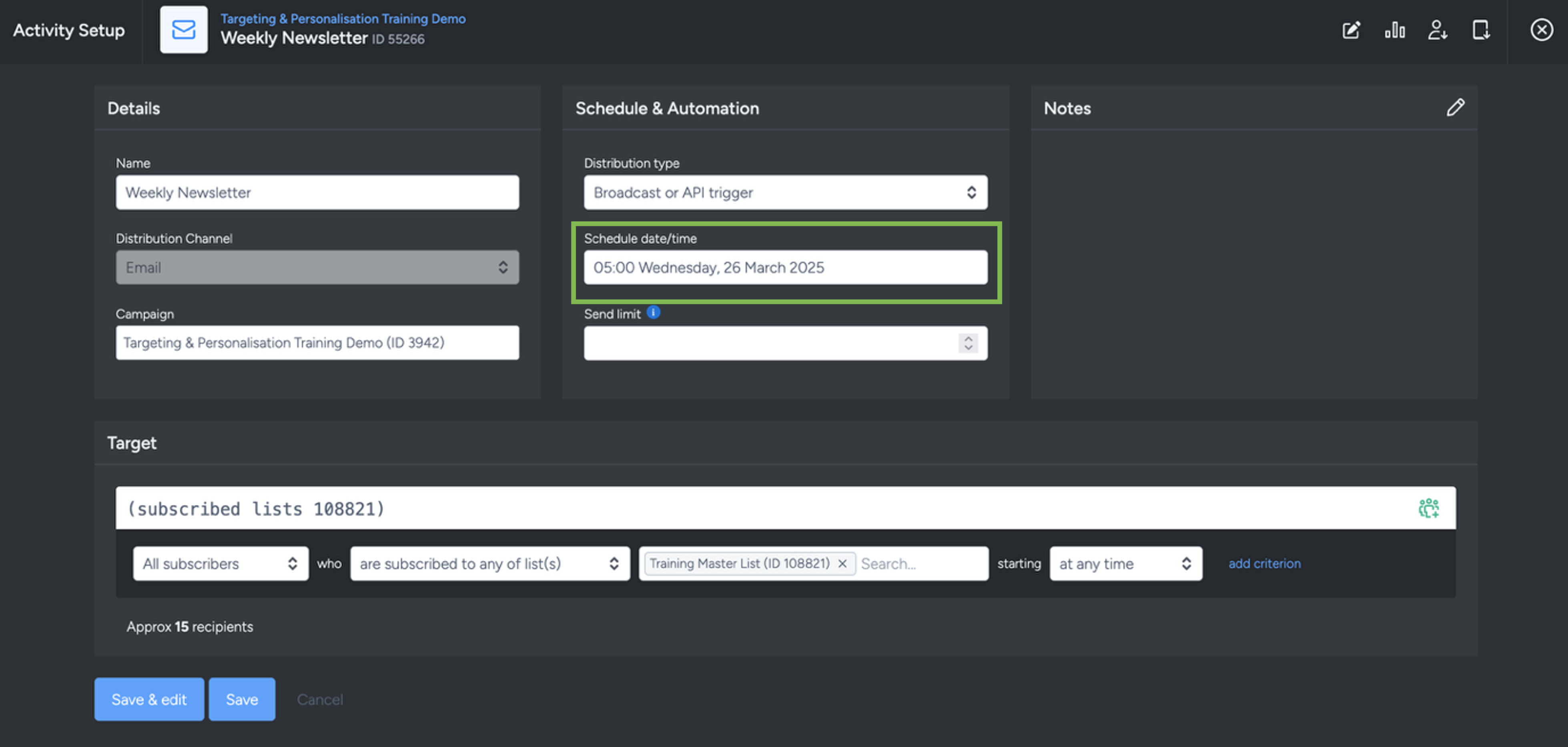1568x747 pixels.
Task: Click the Schedule date/time field
Action: (785, 267)
